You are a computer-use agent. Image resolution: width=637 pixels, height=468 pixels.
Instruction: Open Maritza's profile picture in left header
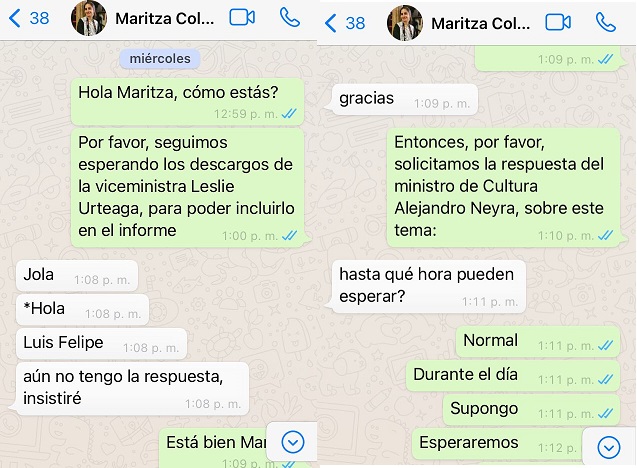[x=89, y=18]
